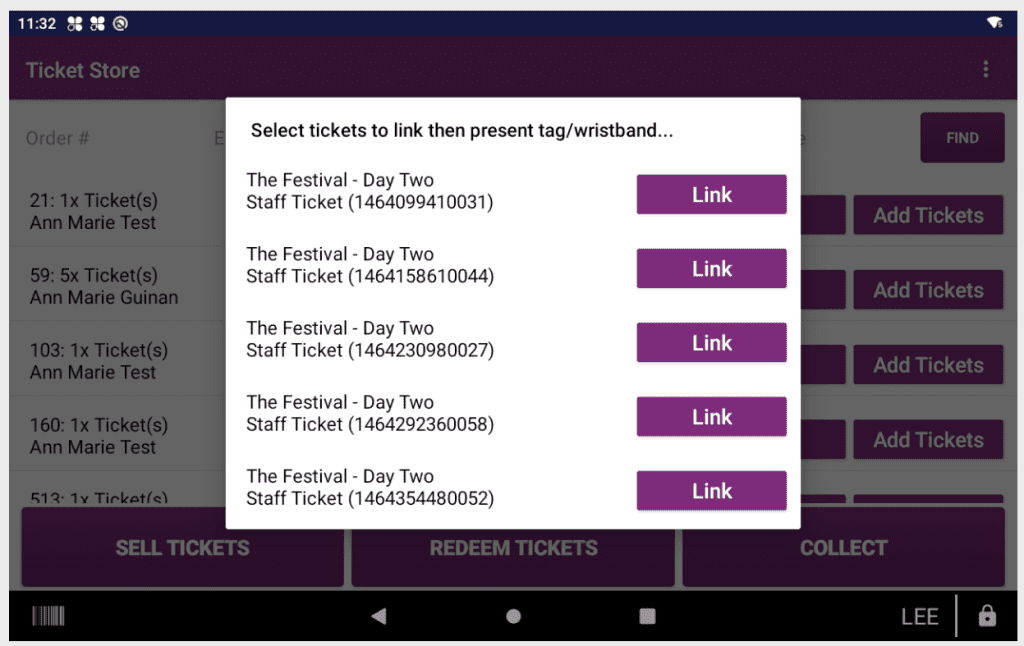Image resolution: width=1024 pixels, height=646 pixels.
Task: Tap the SELL TICKETS button
Action: [x=182, y=548]
